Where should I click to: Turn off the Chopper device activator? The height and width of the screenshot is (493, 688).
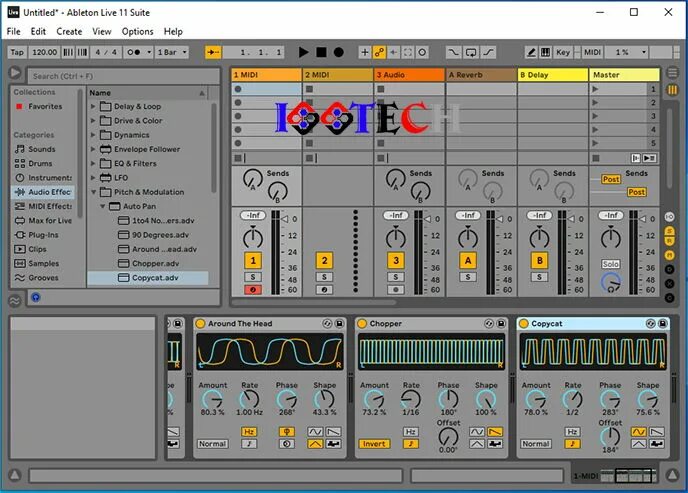click(362, 324)
